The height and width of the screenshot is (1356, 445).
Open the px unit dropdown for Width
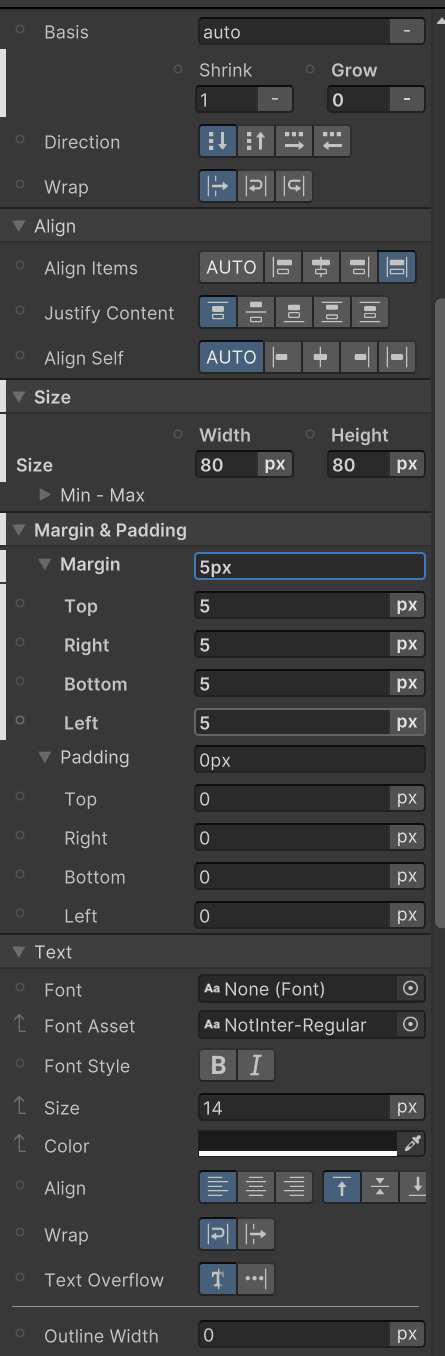[x=275, y=464]
